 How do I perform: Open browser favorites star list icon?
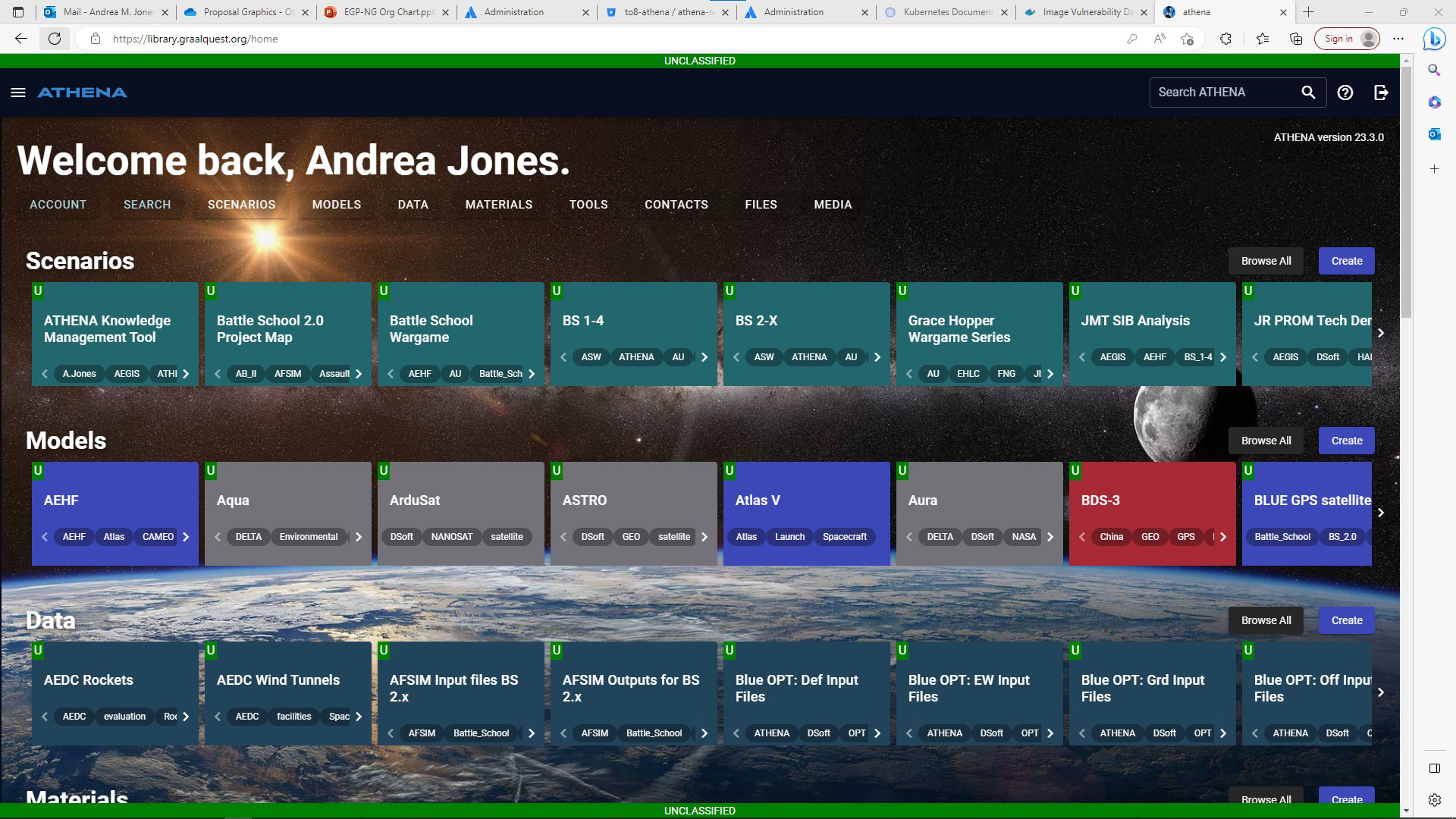pyautogui.click(x=1263, y=39)
